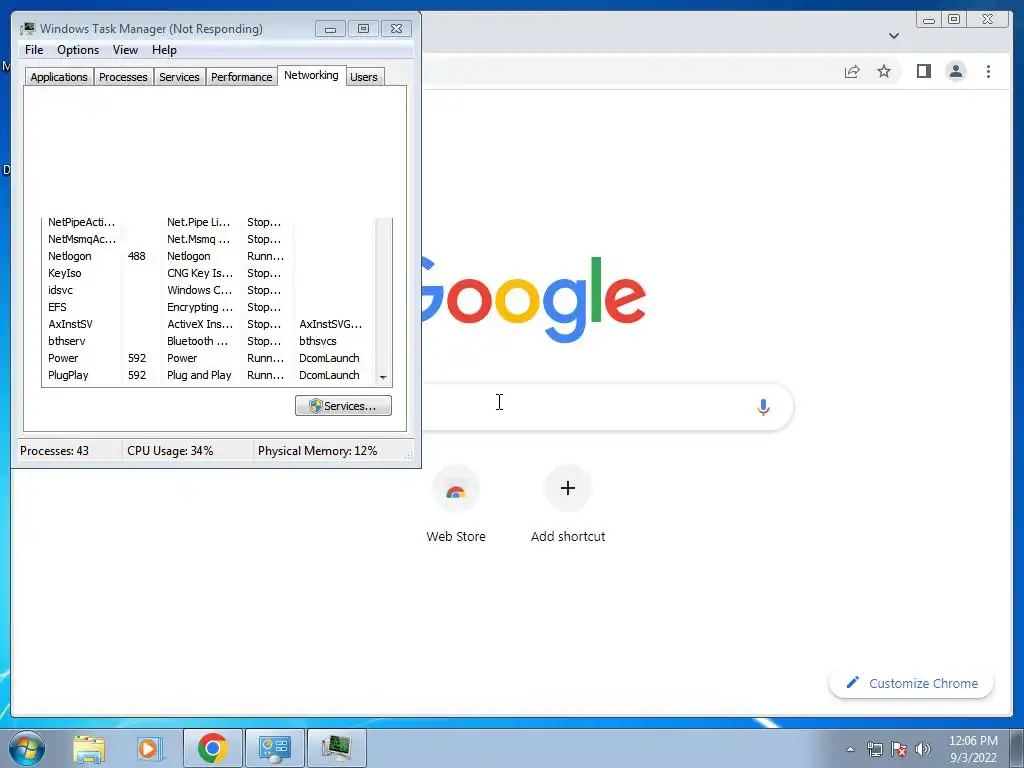Viewport: 1024px width, 768px height.
Task: Click Chrome share page icon
Action: tap(852, 71)
